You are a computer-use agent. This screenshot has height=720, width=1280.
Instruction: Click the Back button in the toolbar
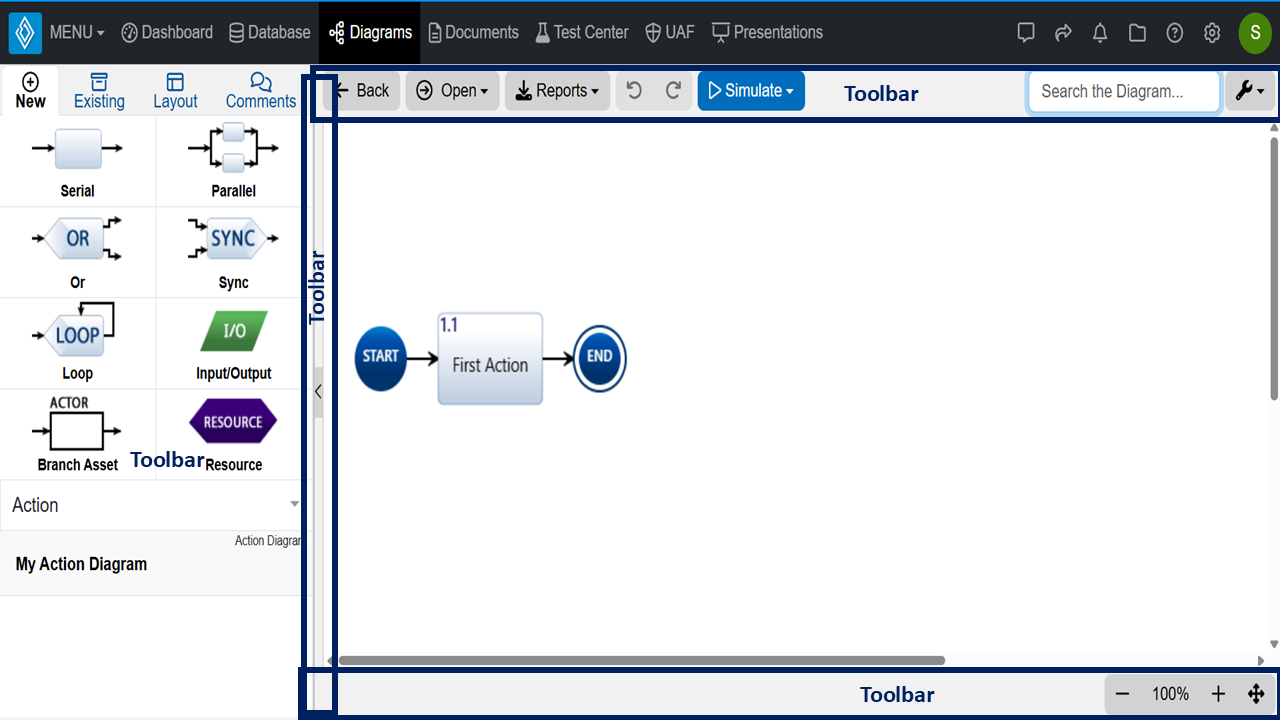pyautogui.click(x=362, y=90)
